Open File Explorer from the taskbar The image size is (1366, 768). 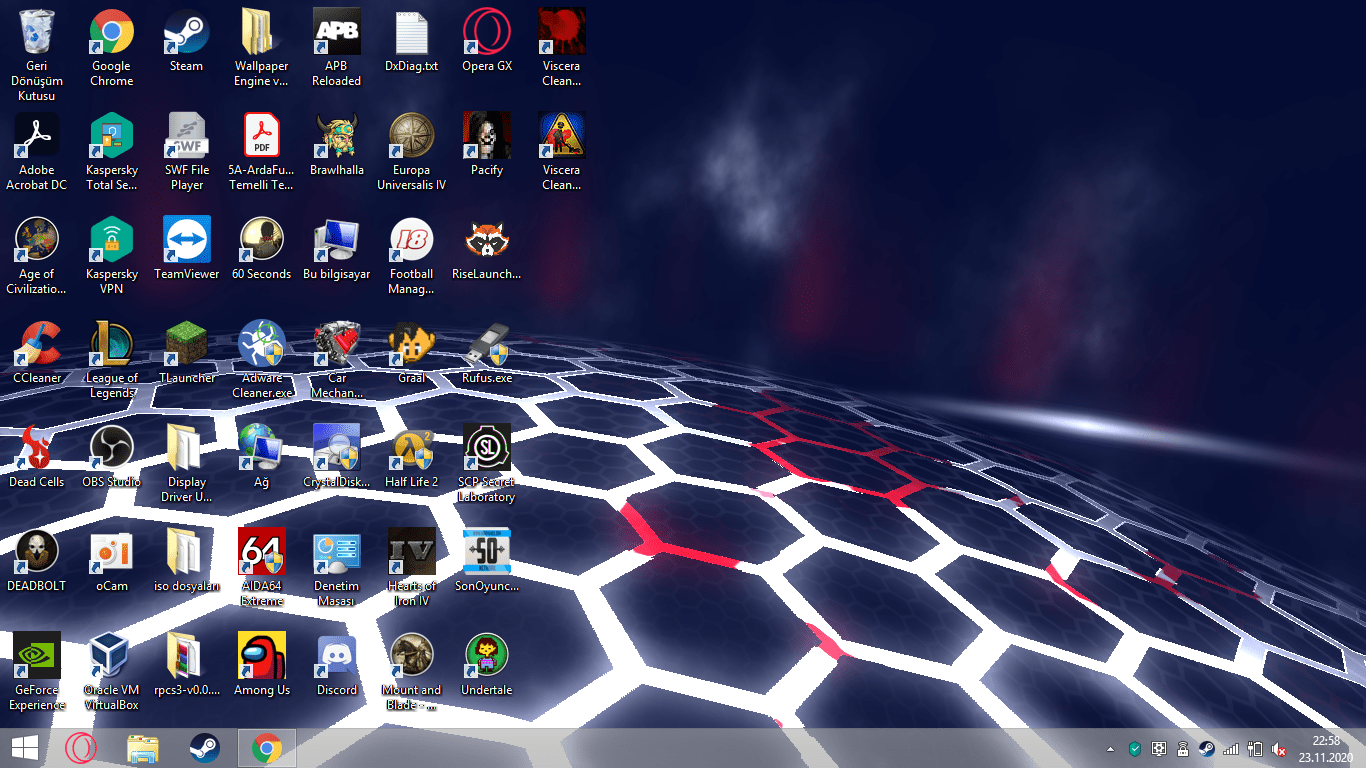pyautogui.click(x=143, y=748)
